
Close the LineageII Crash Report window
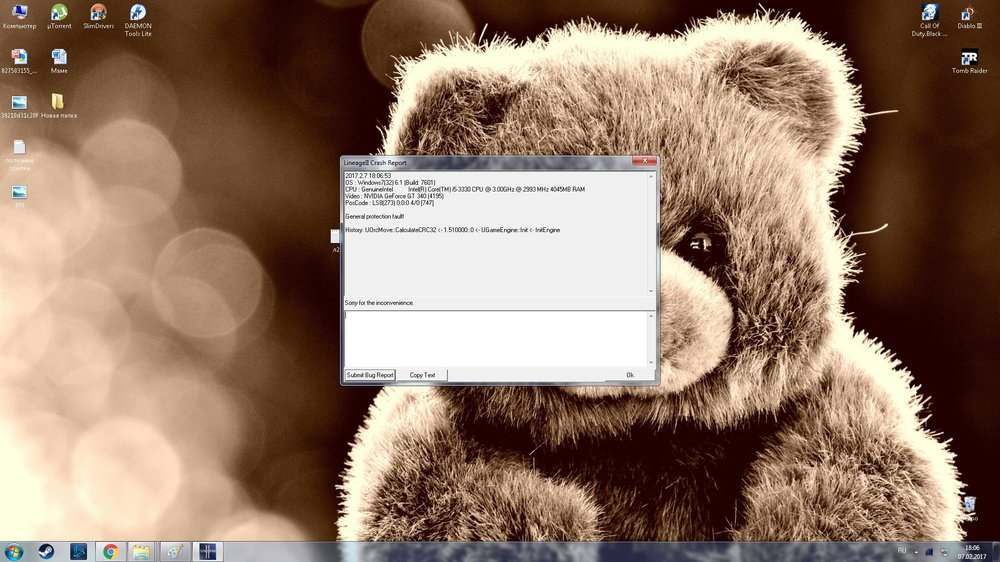click(643, 162)
